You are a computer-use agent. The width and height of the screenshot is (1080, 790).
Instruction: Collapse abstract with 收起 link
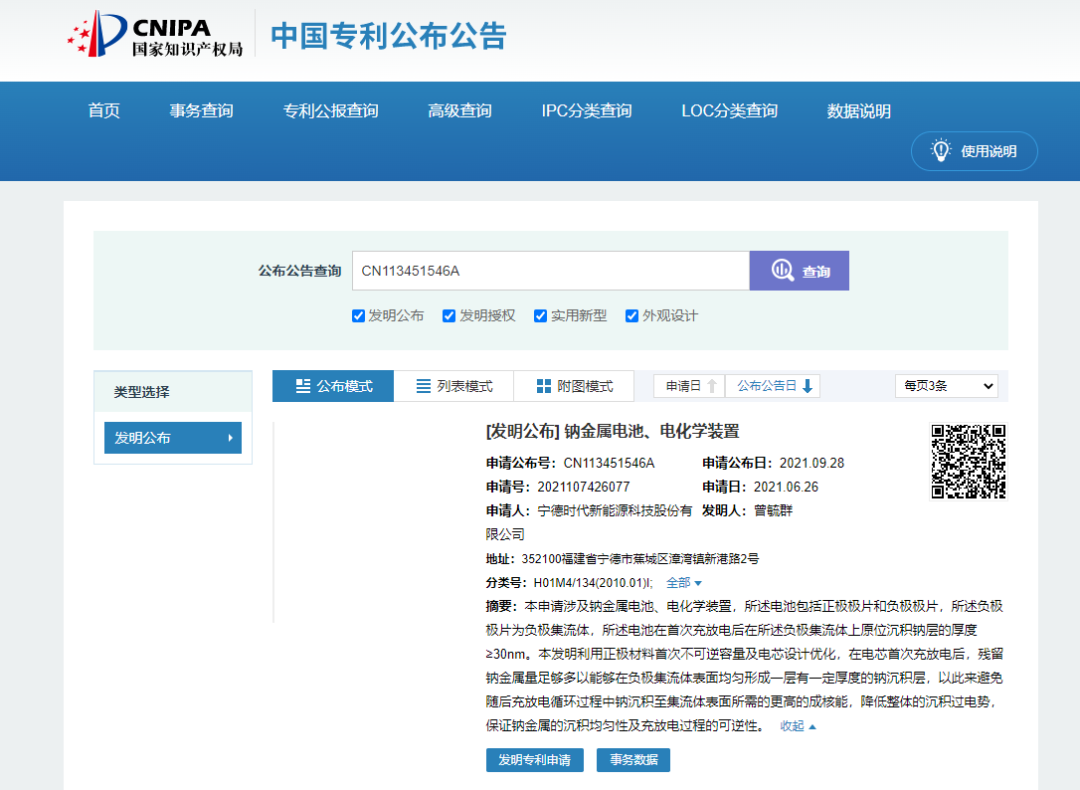point(798,726)
